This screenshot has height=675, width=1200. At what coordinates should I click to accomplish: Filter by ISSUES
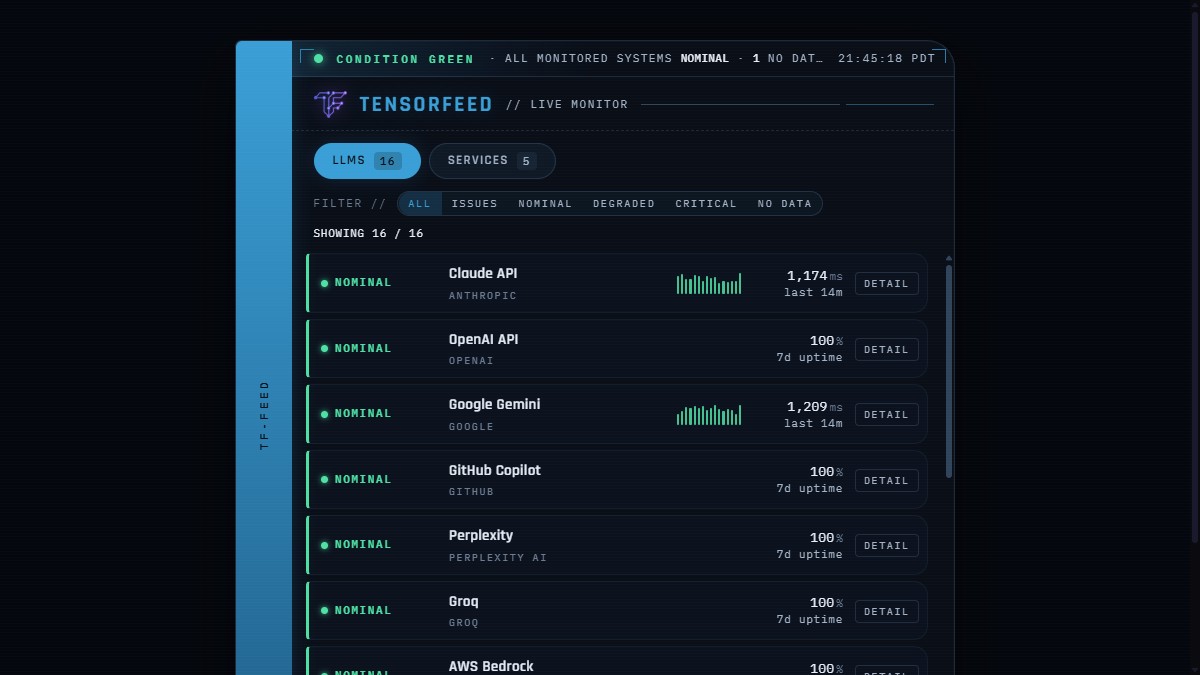(474, 204)
